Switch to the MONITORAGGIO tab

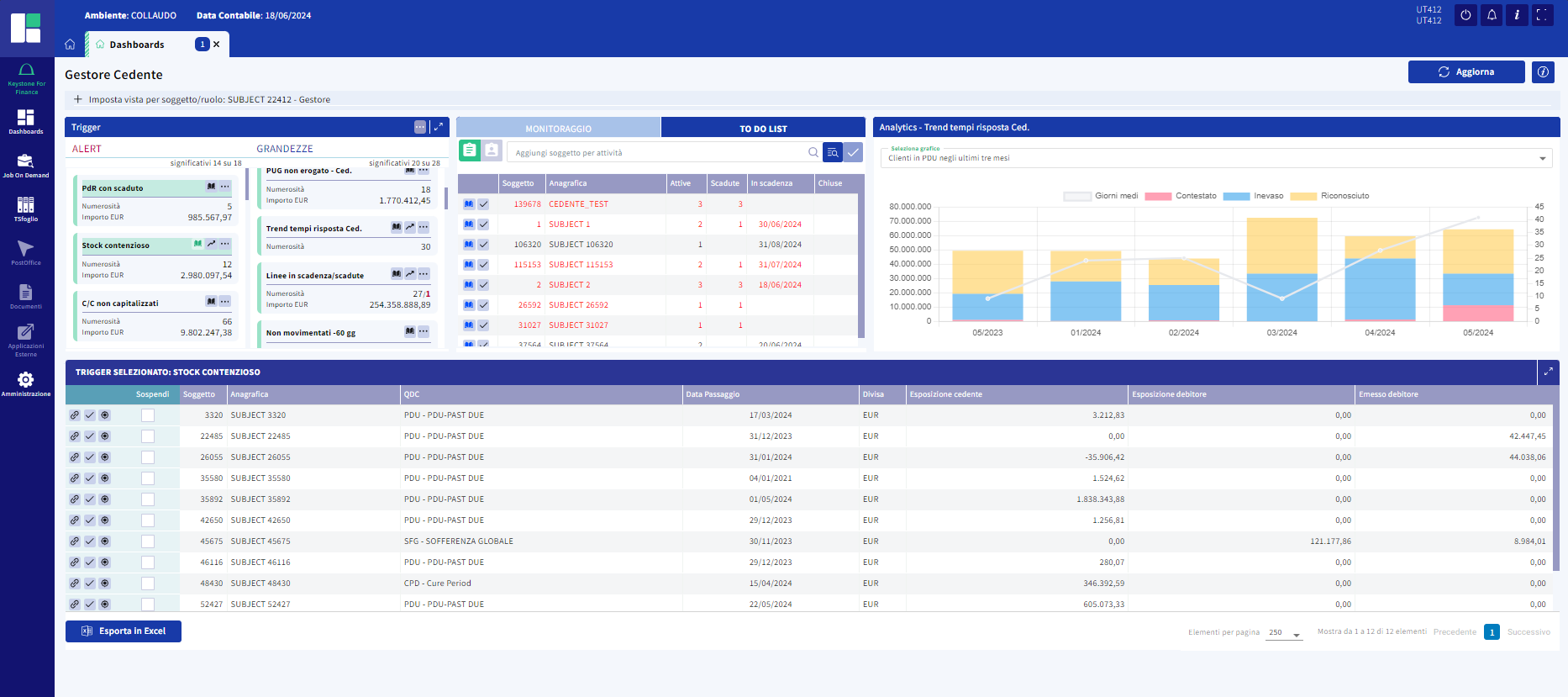pyautogui.click(x=558, y=129)
